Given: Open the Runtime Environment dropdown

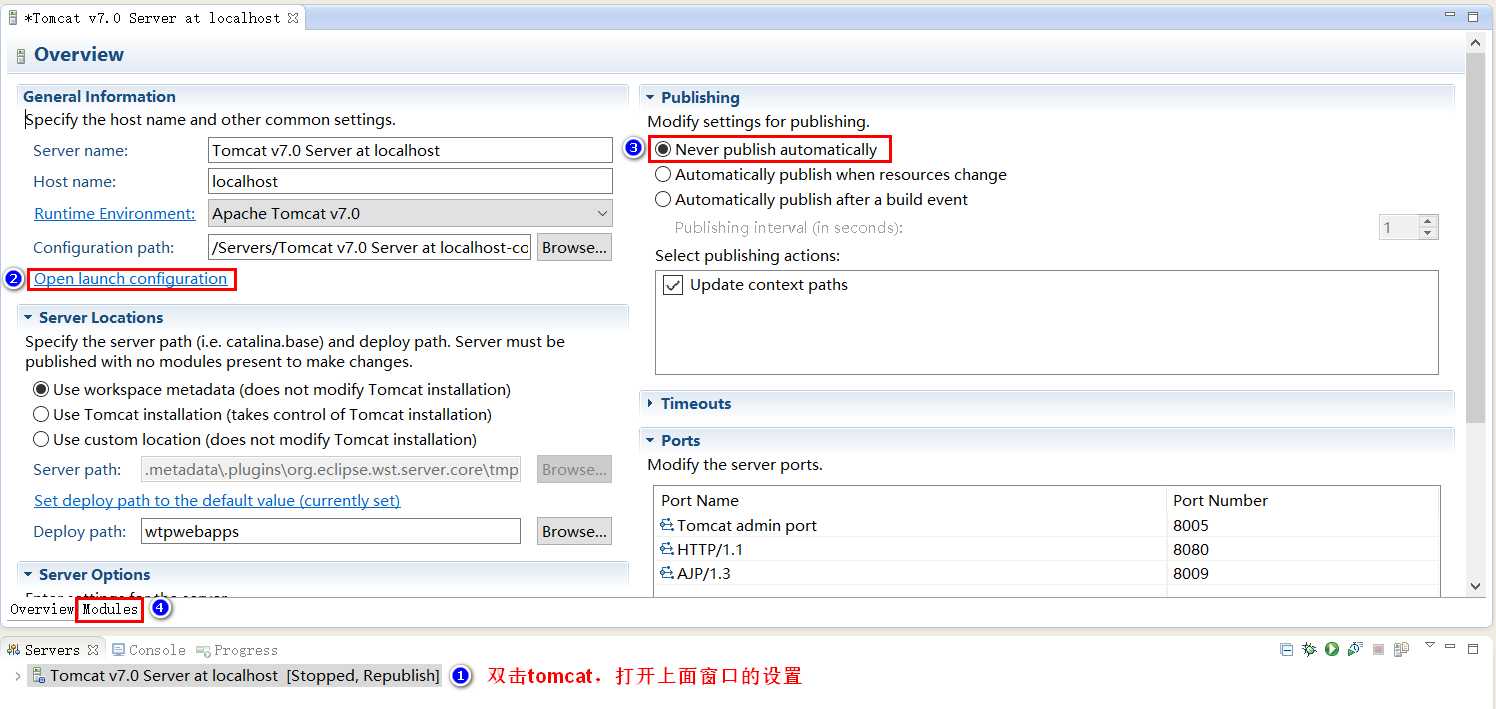Looking at the screenshot, I should (602, 213).
